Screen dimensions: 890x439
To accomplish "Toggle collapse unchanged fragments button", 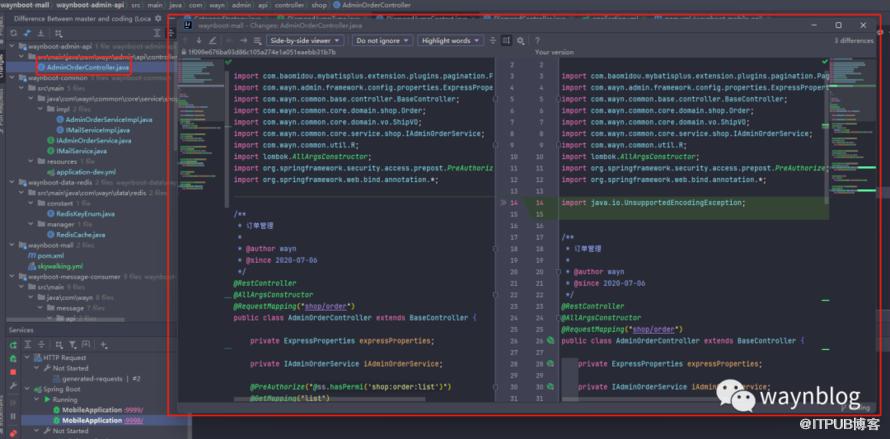I will click(492, 41).
